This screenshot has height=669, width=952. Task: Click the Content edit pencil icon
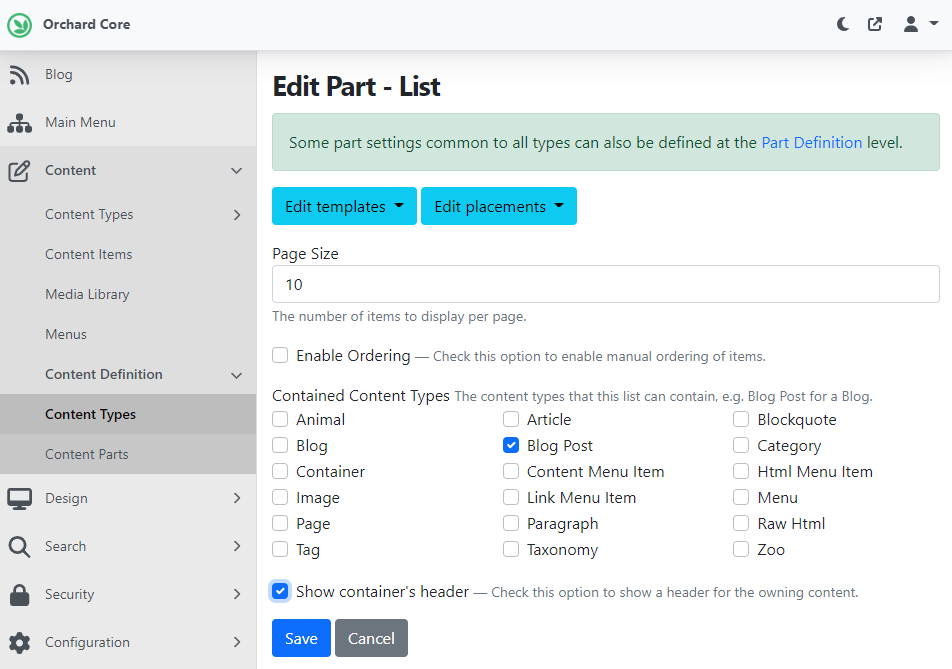point(19,171)
